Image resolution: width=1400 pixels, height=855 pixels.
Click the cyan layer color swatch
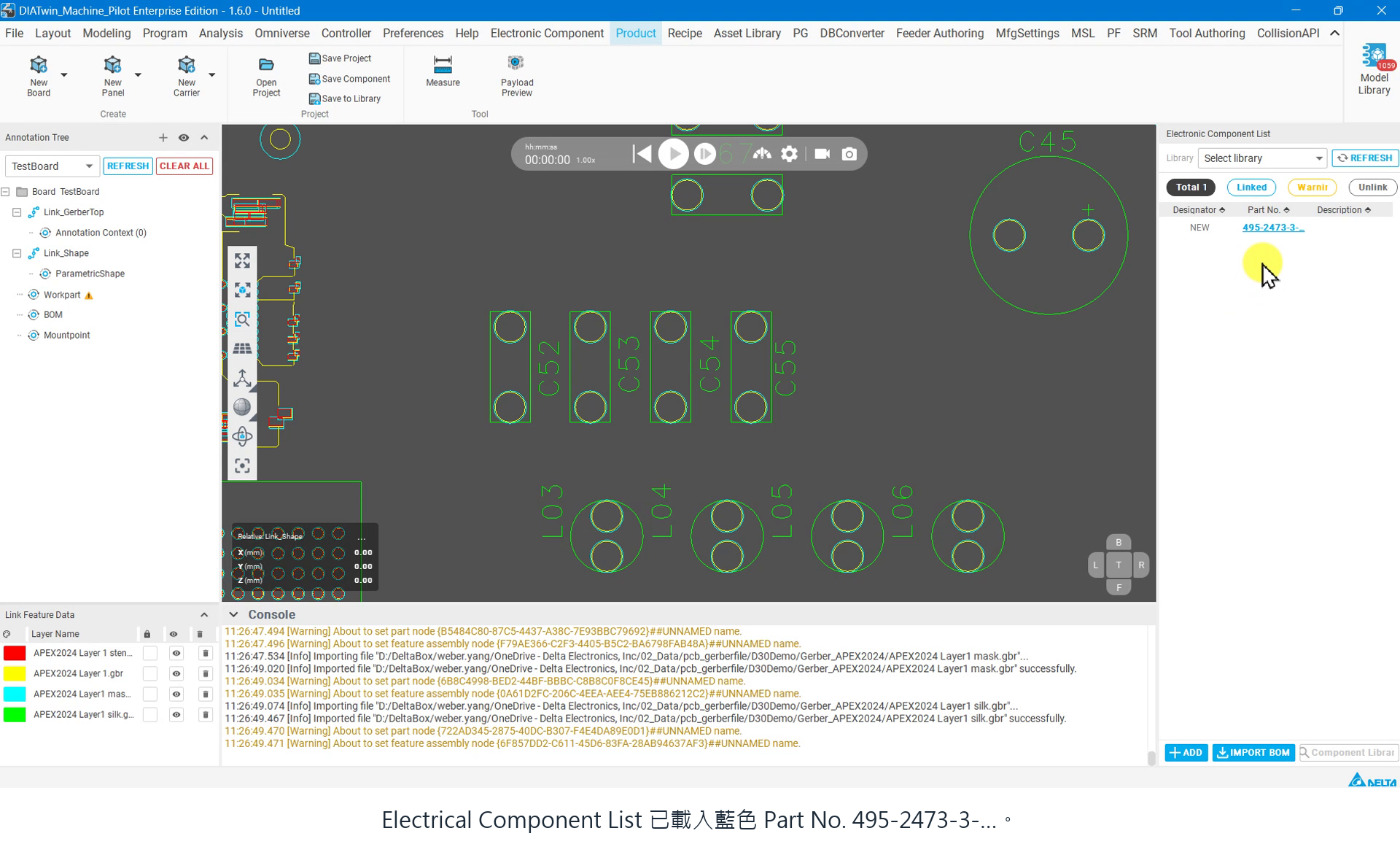[15, 694]
